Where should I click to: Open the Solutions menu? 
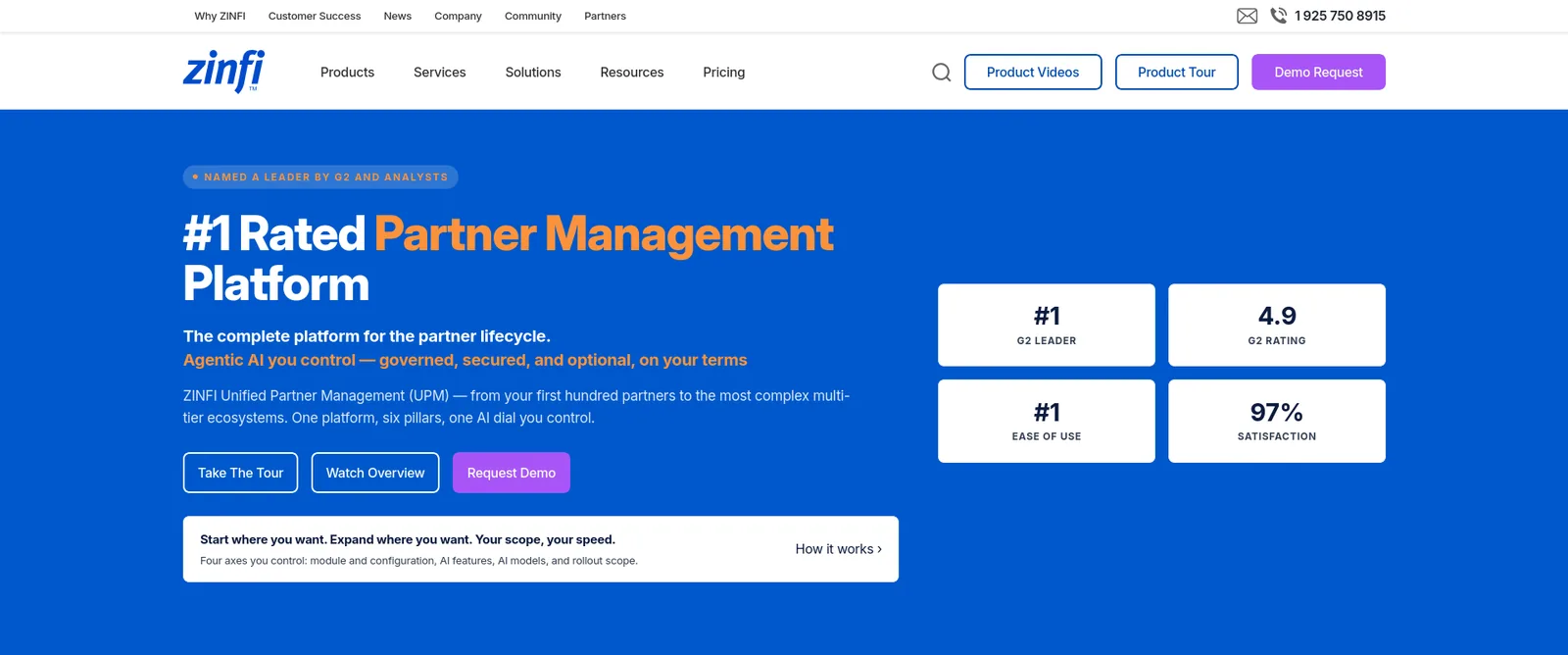533,73
